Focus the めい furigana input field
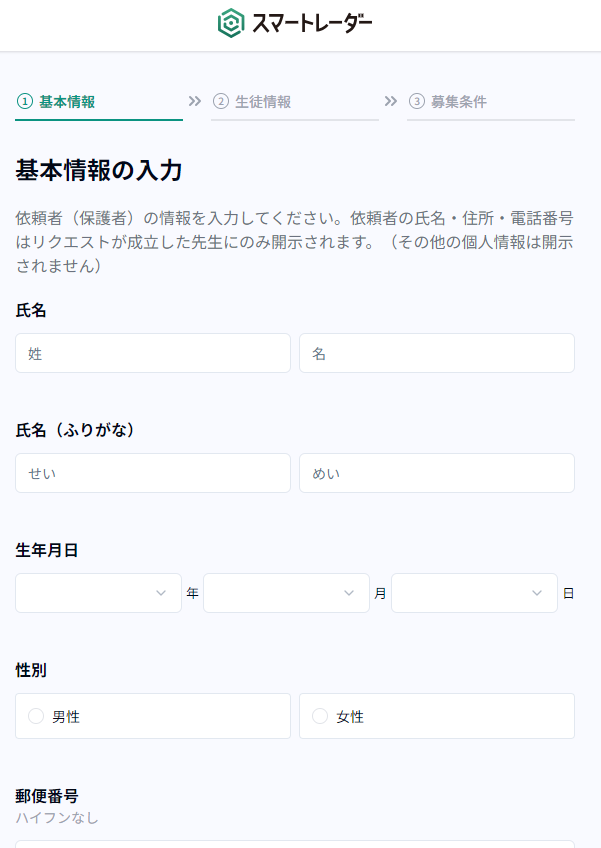The width and height of the screenshot is (601, 848). 436,473
